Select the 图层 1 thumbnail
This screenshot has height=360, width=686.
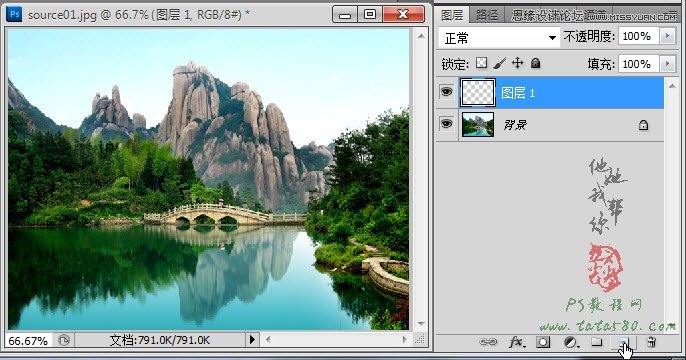477,92
